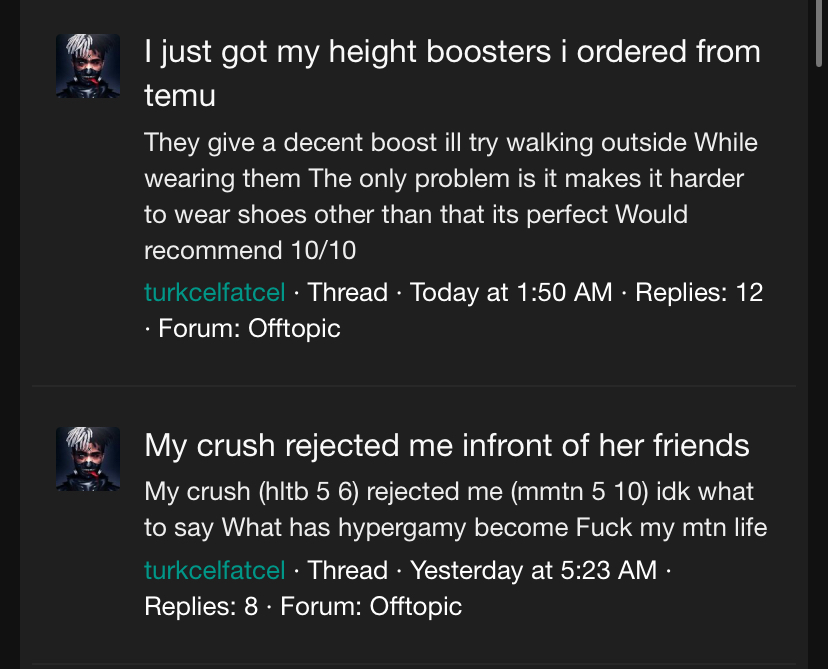Click 'Forum: Offtopic' under height boosters thread
This screenshot has height=669, width=828.
[249, 328]
